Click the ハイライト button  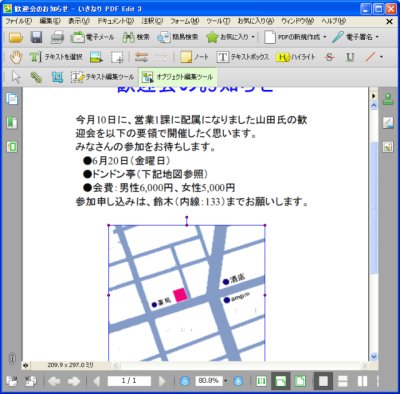296,57
